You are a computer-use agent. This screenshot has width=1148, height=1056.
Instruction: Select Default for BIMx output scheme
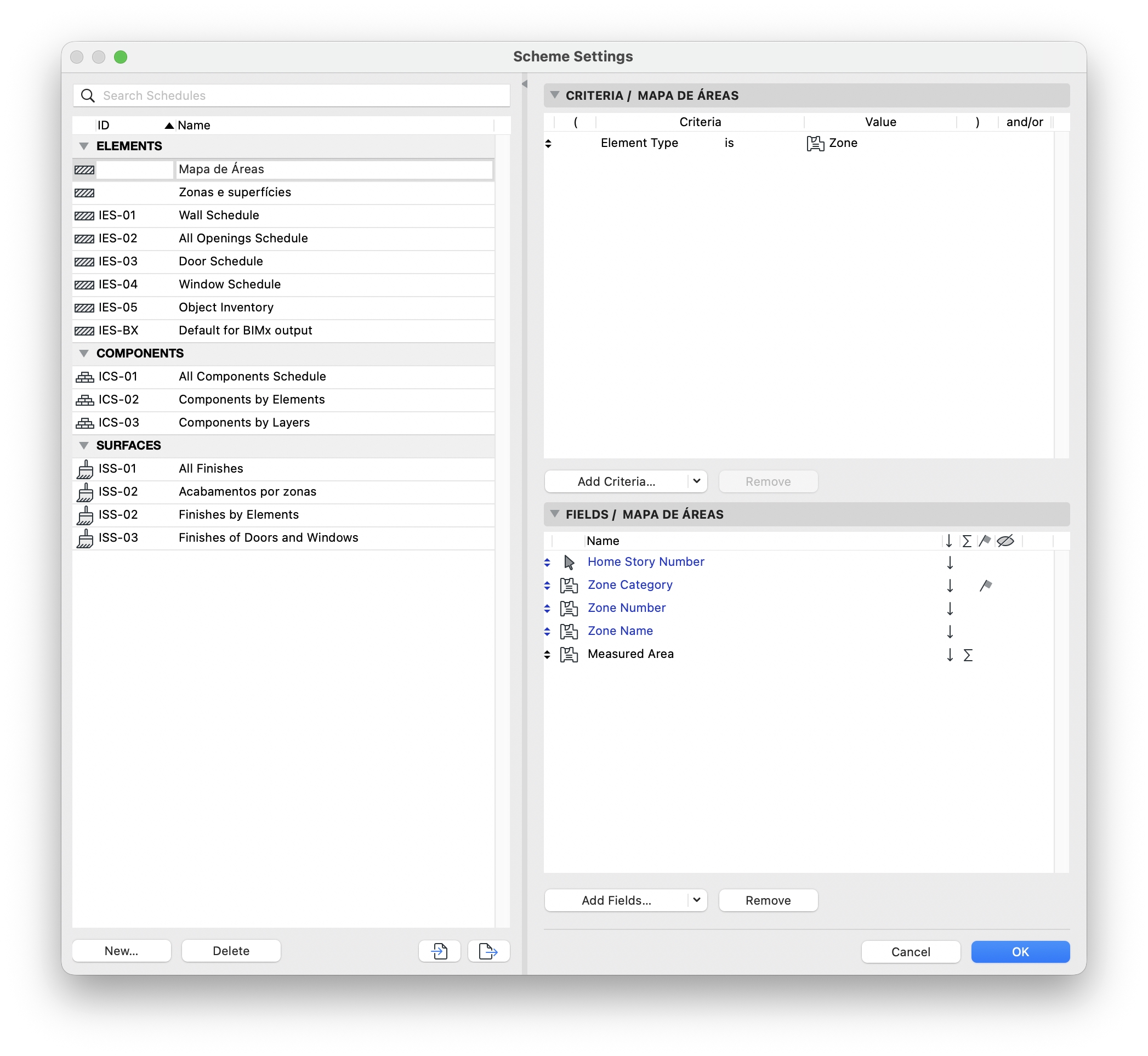click(x=283, y=331)
